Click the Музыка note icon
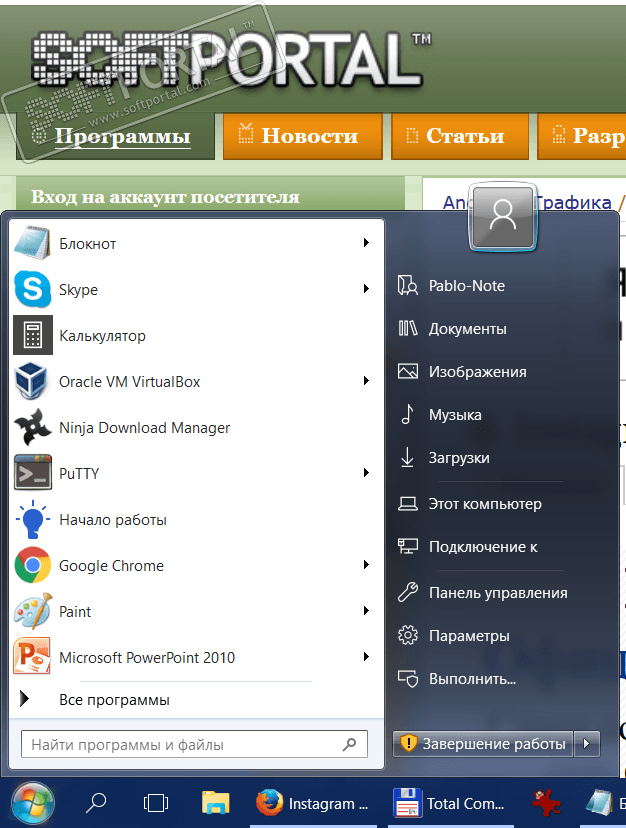 (x=407, y=415)
